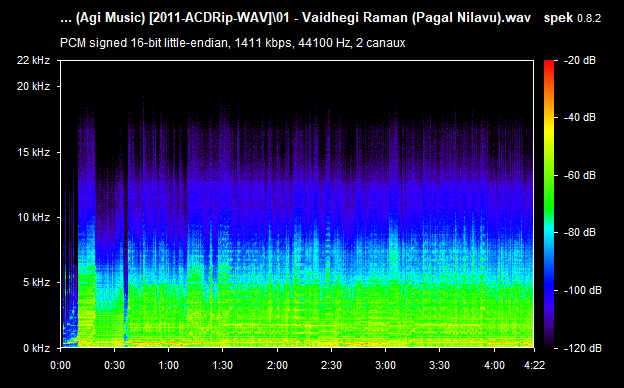Viewport: 624px width, 388px height.
Task: Click the 0 kHz frequency axis label
Action: (x=36, y=348)
